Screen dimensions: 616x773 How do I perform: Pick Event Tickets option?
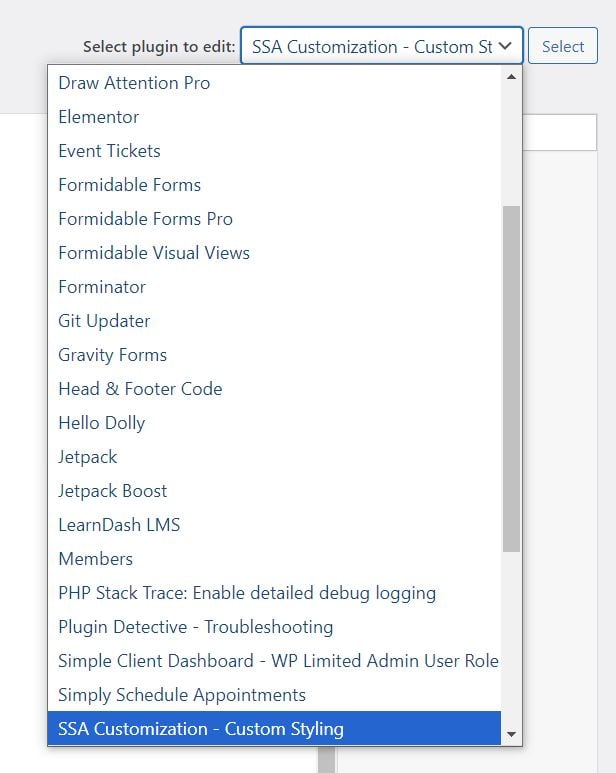[274, 151]
